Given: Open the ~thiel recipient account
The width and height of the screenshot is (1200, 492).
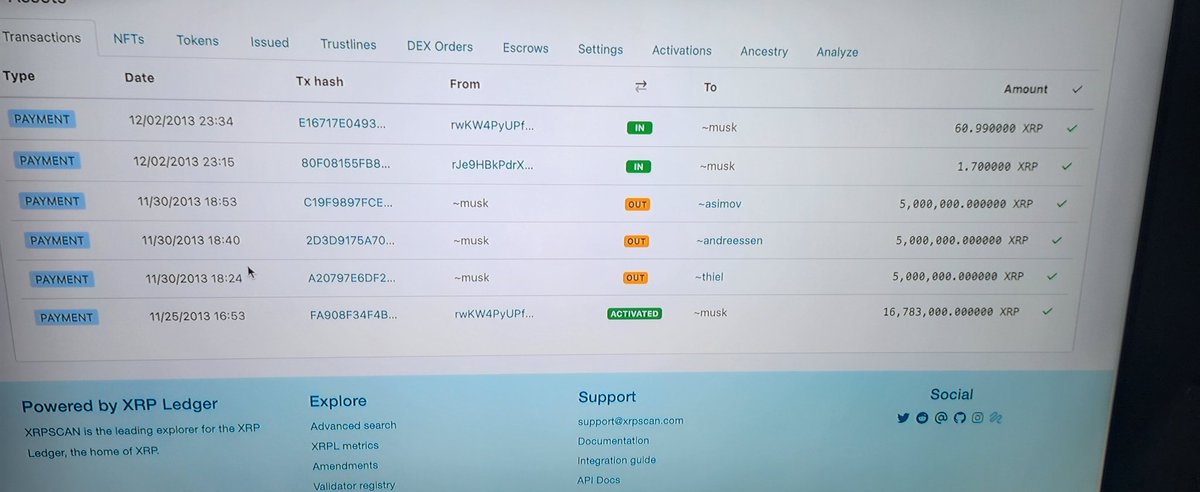Looking at the screenshot, I should pyautogui.click(x=709, y=277).
